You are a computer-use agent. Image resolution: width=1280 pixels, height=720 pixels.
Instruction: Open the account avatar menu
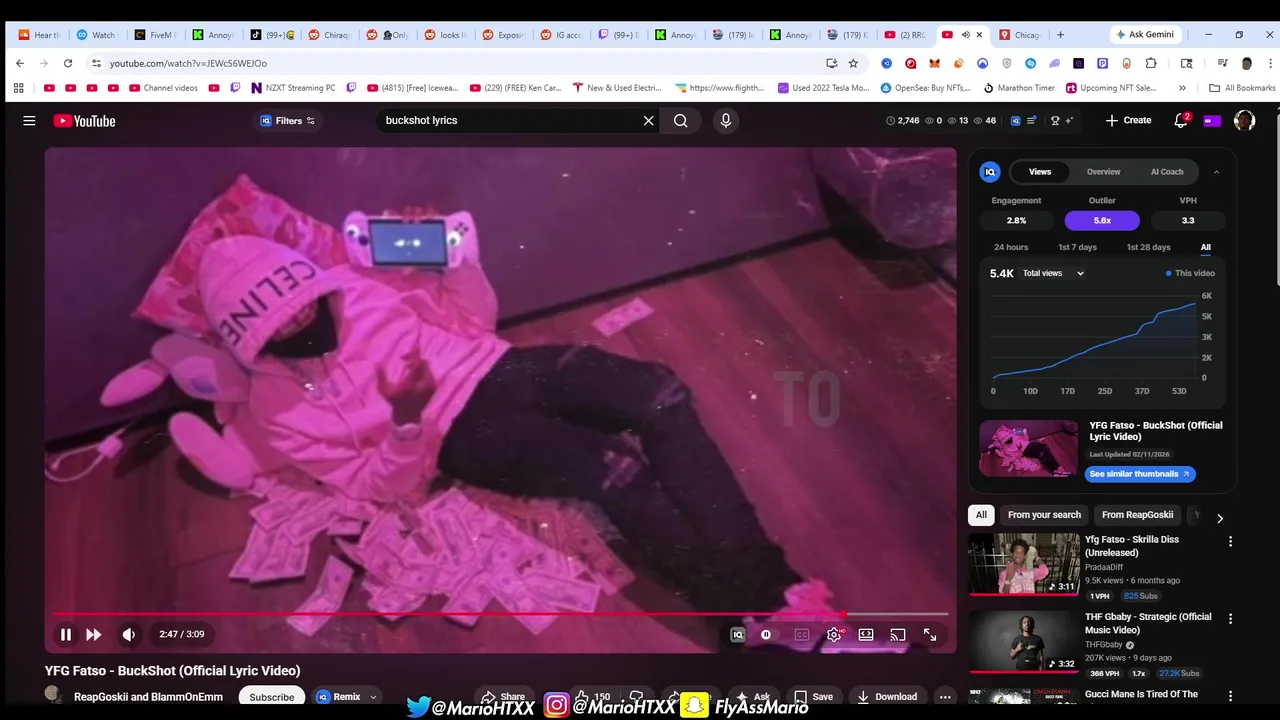1244,121
